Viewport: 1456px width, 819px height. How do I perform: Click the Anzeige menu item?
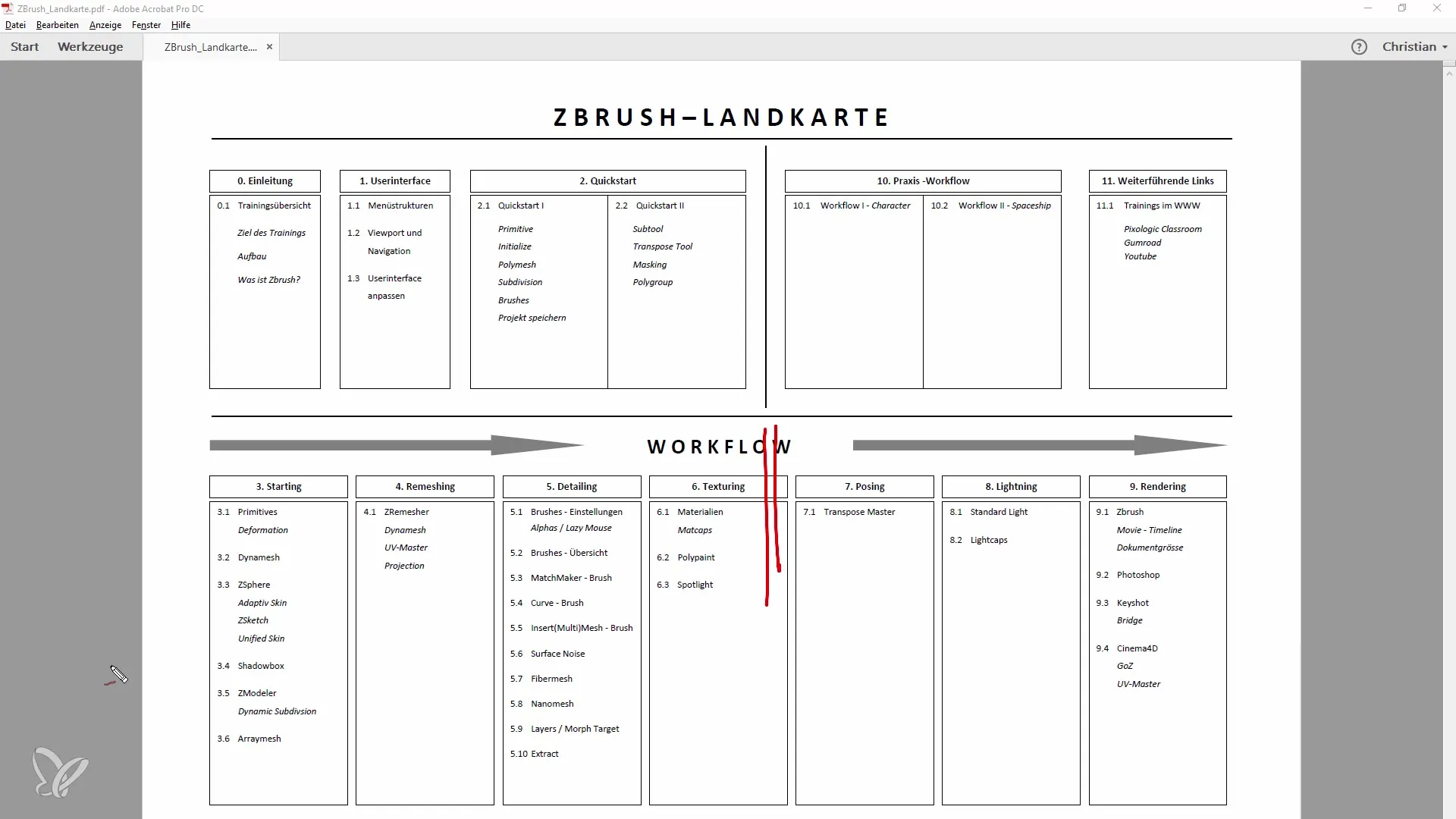click(105, 24)
